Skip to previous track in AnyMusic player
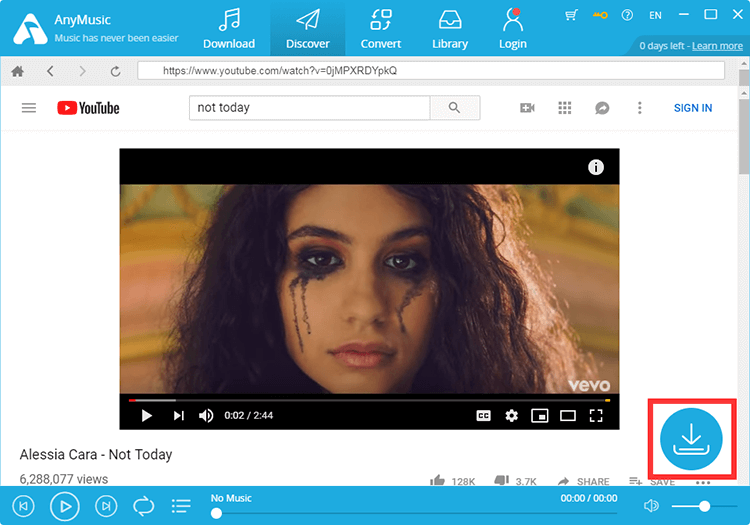 23,506
